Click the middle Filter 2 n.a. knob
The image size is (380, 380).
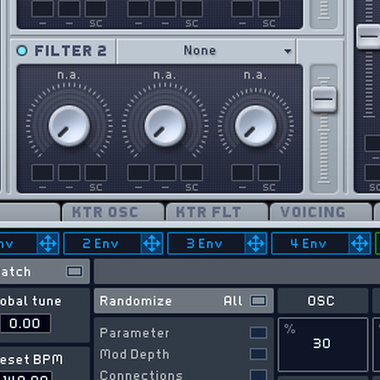tap(165, 126)
